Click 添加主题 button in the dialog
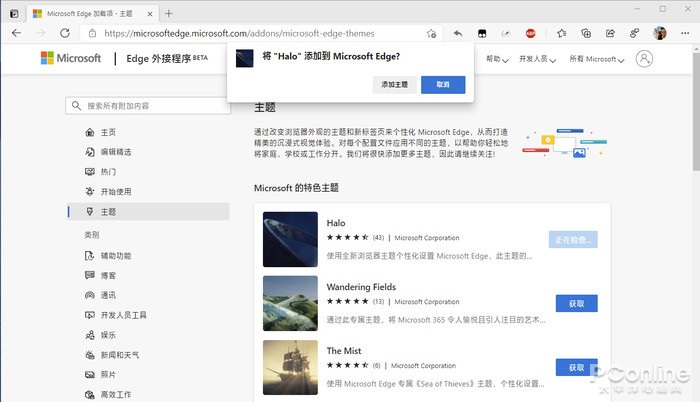700x402 pixels. click(x=394, y=85)
